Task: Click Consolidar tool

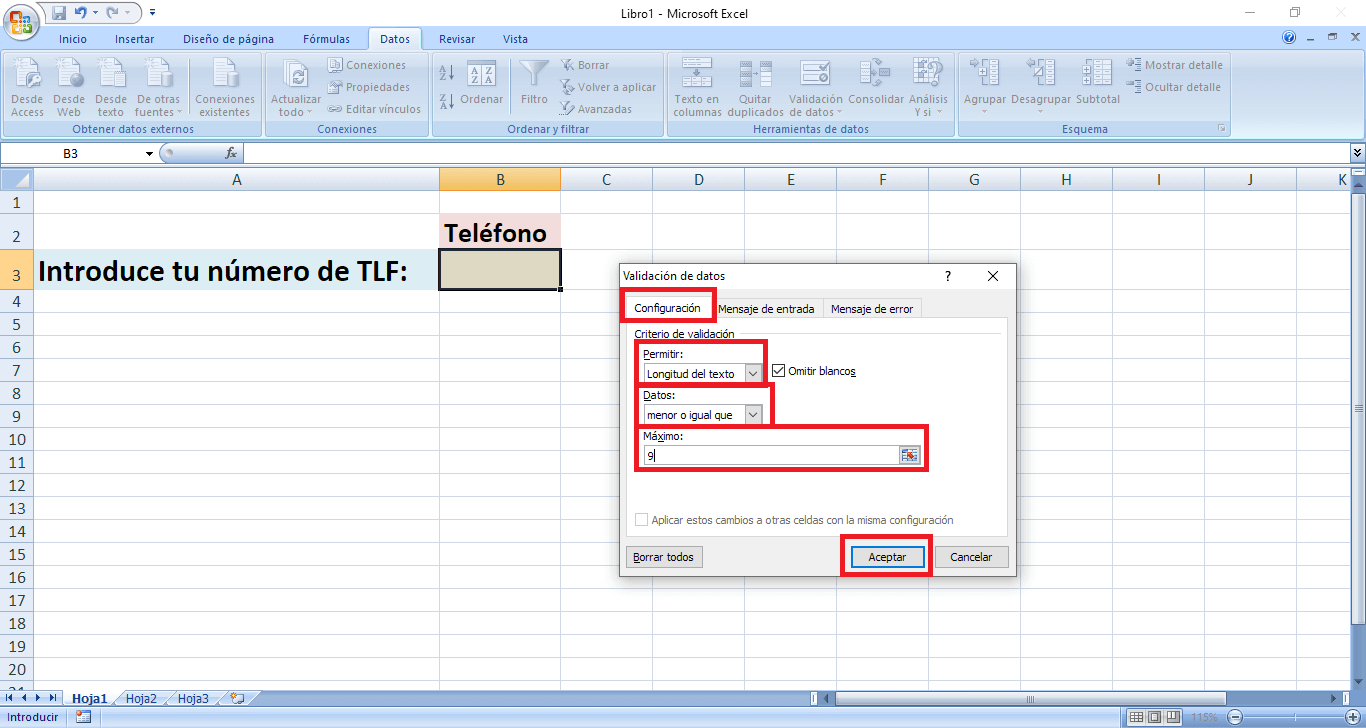Action: (876, 83)
